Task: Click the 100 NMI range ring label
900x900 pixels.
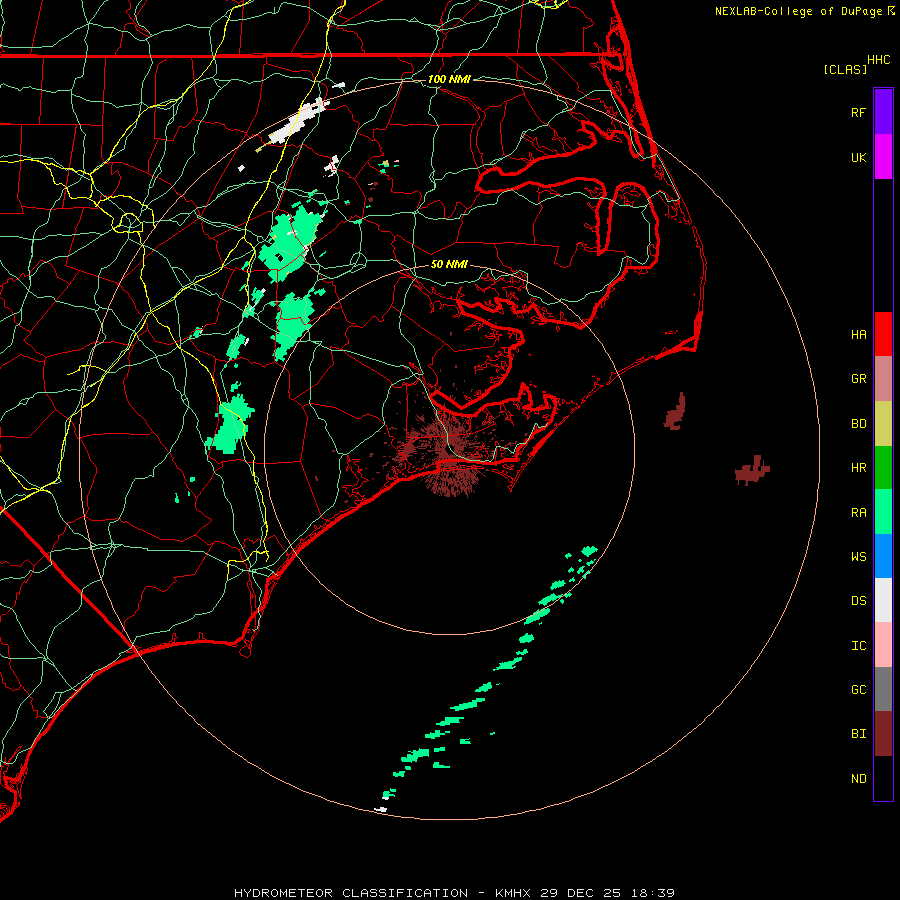Action: tap(449, 79)
